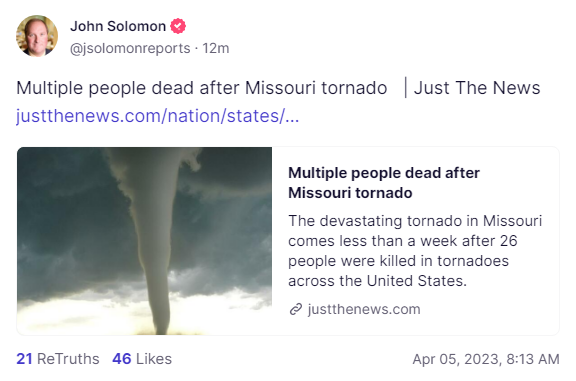Open John Solomon's profile avatar photo
The image size is (576, 381).
pos(37,36)
